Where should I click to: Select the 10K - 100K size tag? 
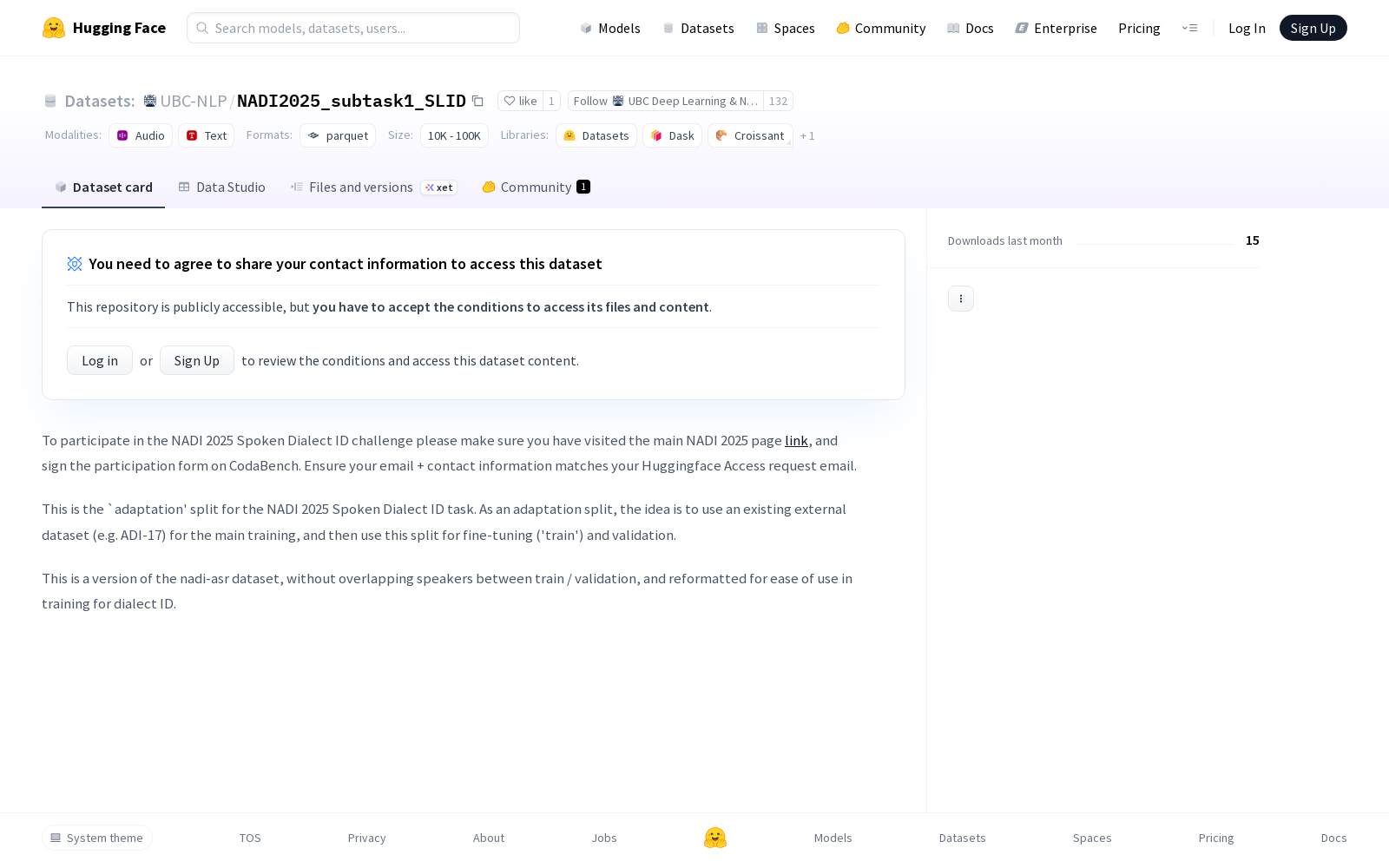click(x=454, y=135)
